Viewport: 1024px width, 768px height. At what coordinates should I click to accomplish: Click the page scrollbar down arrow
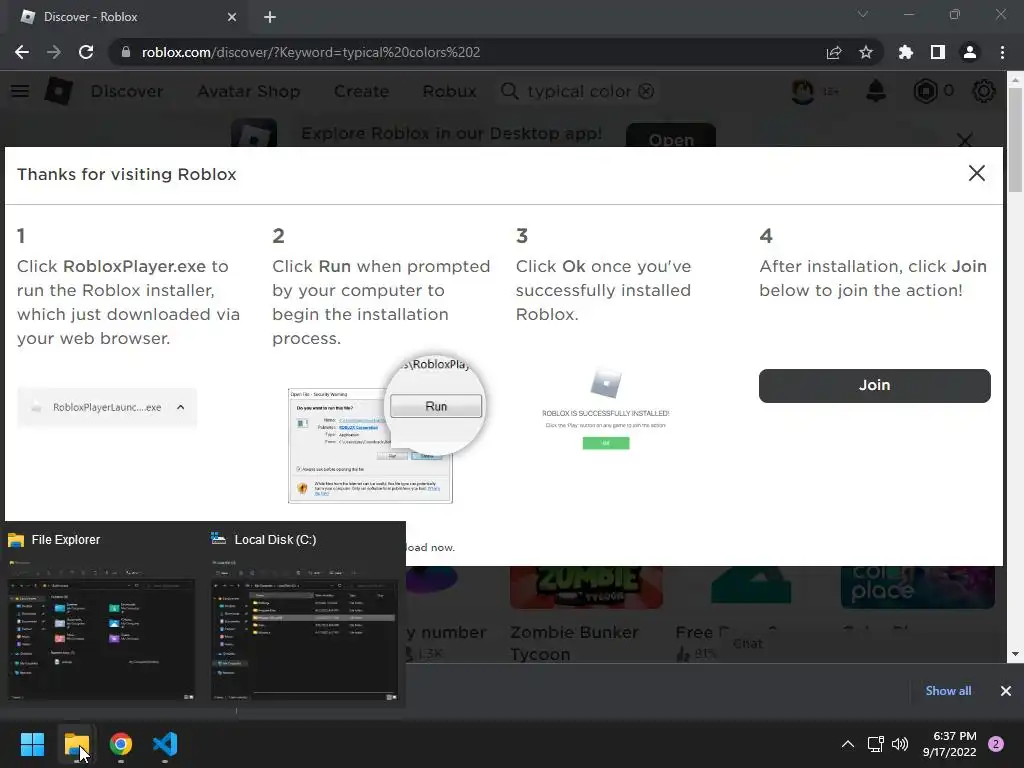pos(1014,654)
